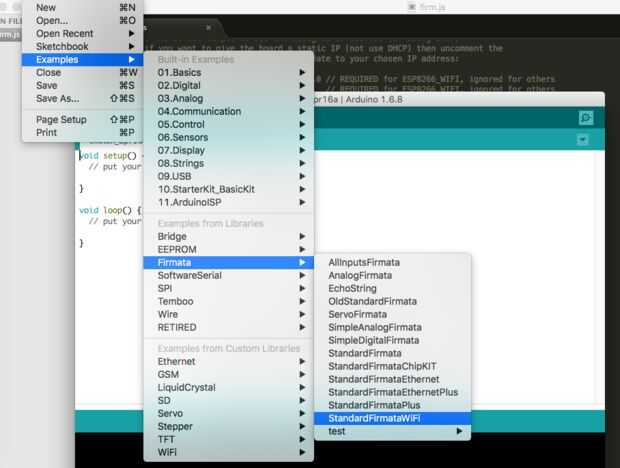Viewport: 620px width, 468px height.
Task: Open the Serial Monitor icon in Arduino toolbar
Action: pos(586,117)
